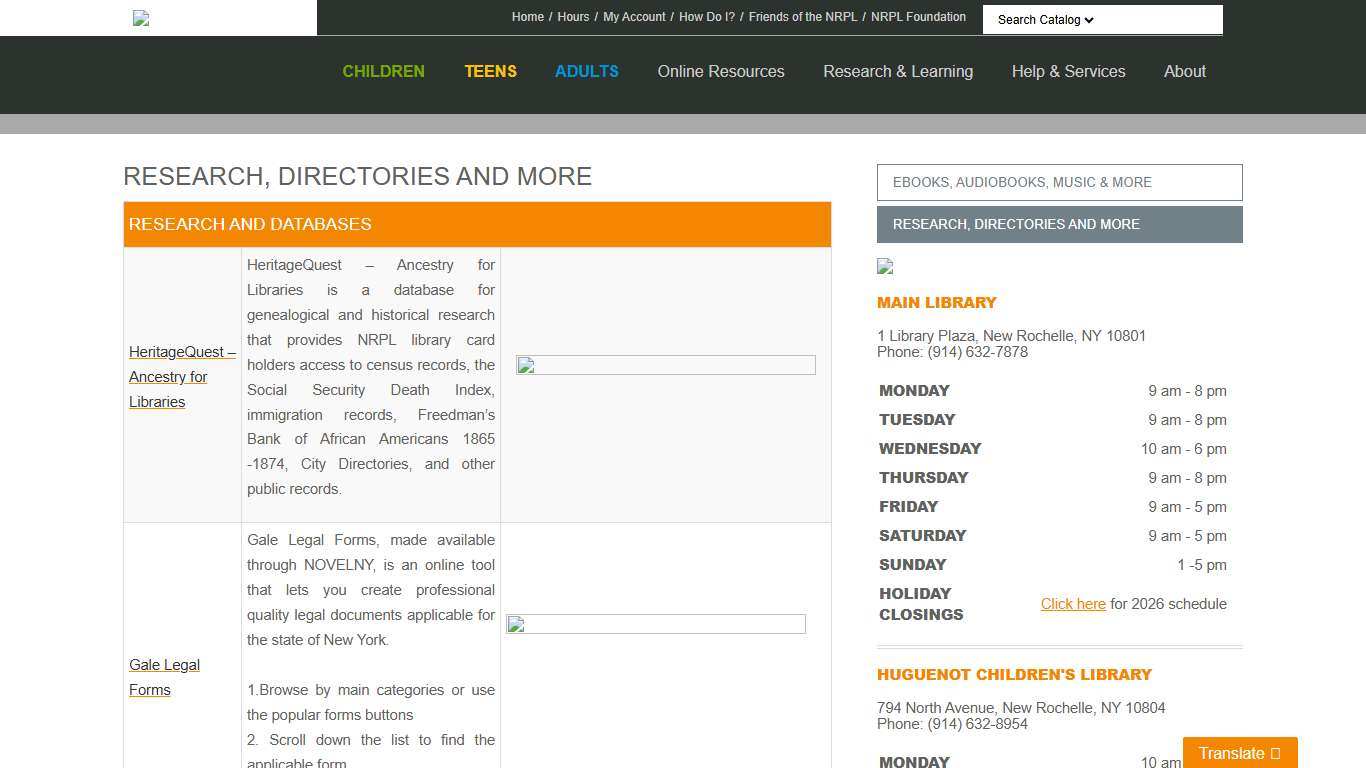
Task: Open HeritageQuest – Ancestry for Libraries link
Action: (x=181, y=377)
